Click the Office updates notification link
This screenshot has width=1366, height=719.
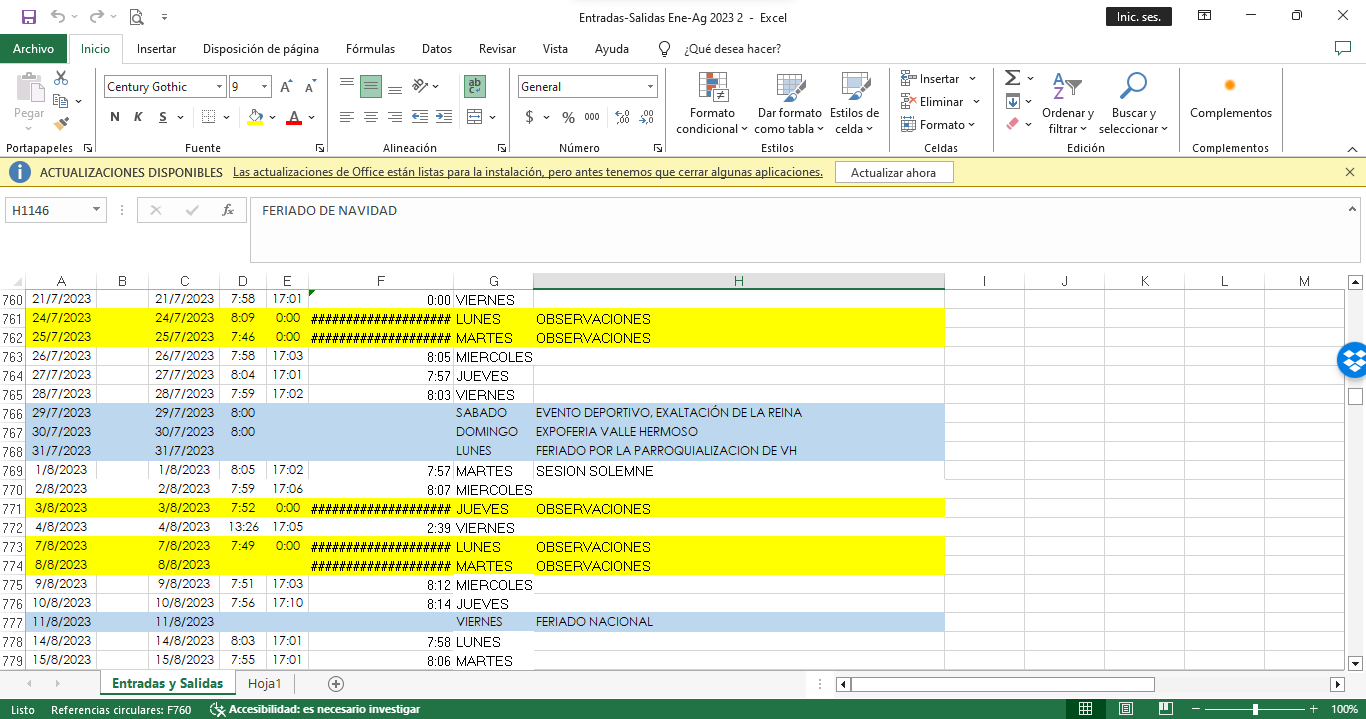527,172
